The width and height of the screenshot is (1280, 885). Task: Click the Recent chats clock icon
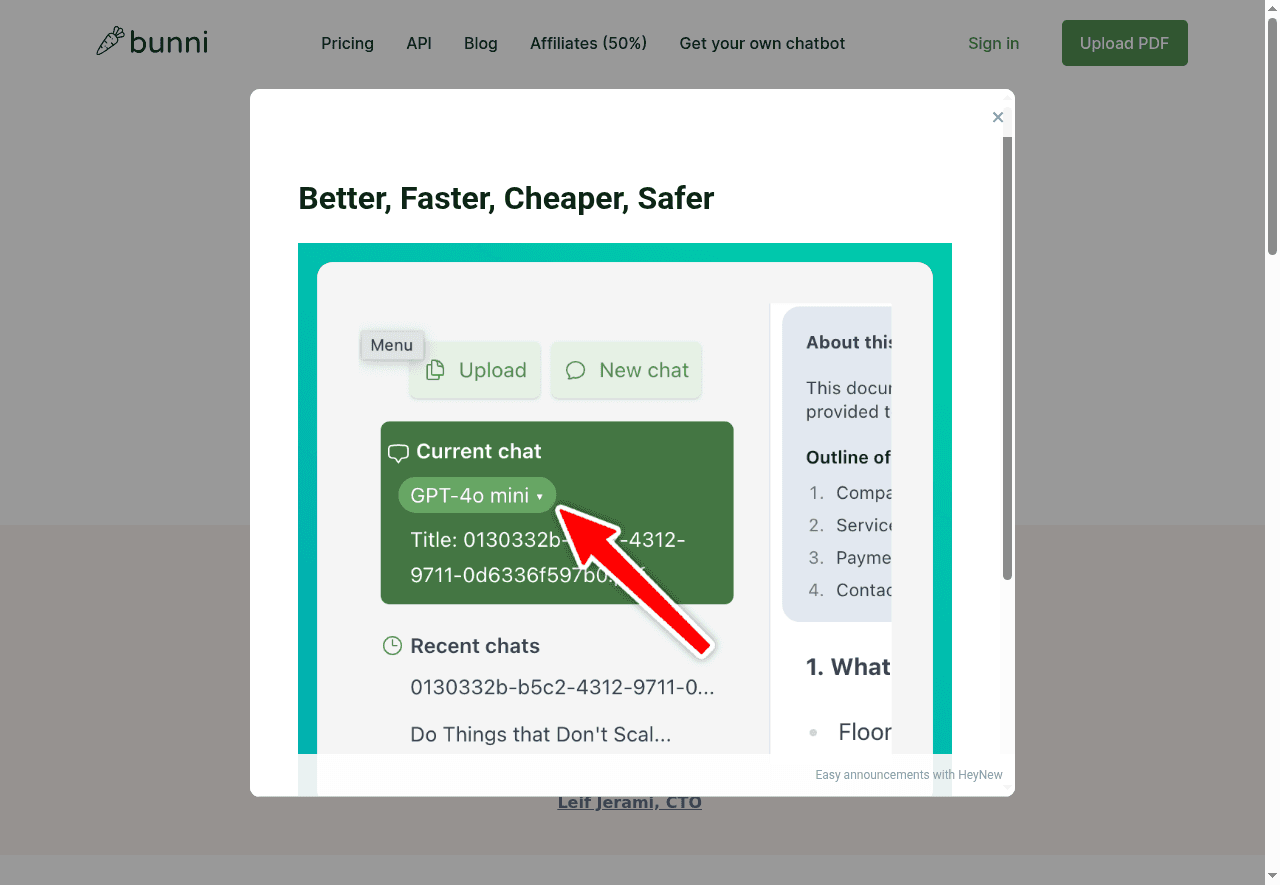click(393, 646)
